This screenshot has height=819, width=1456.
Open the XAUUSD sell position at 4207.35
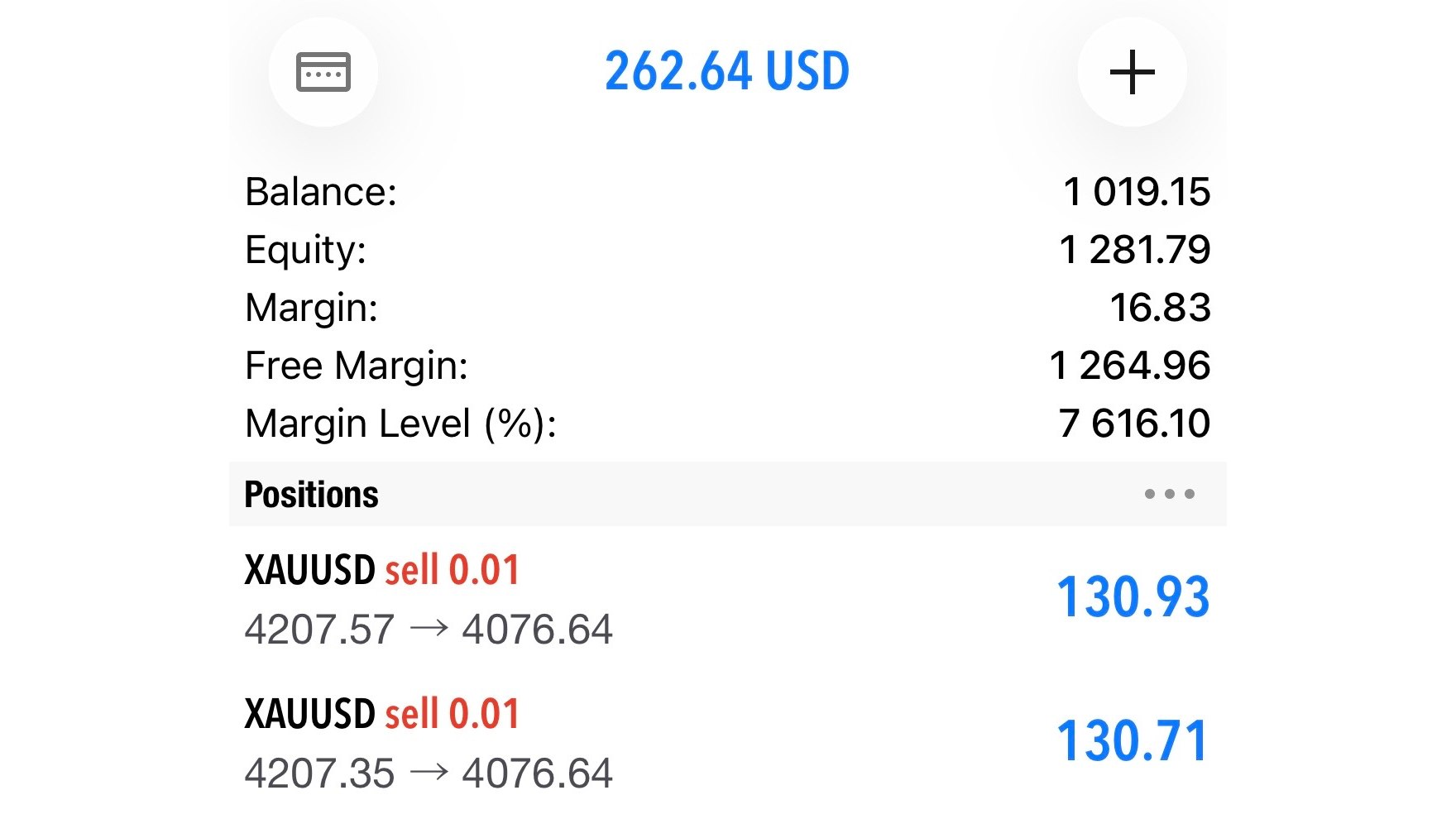point(728,742)
